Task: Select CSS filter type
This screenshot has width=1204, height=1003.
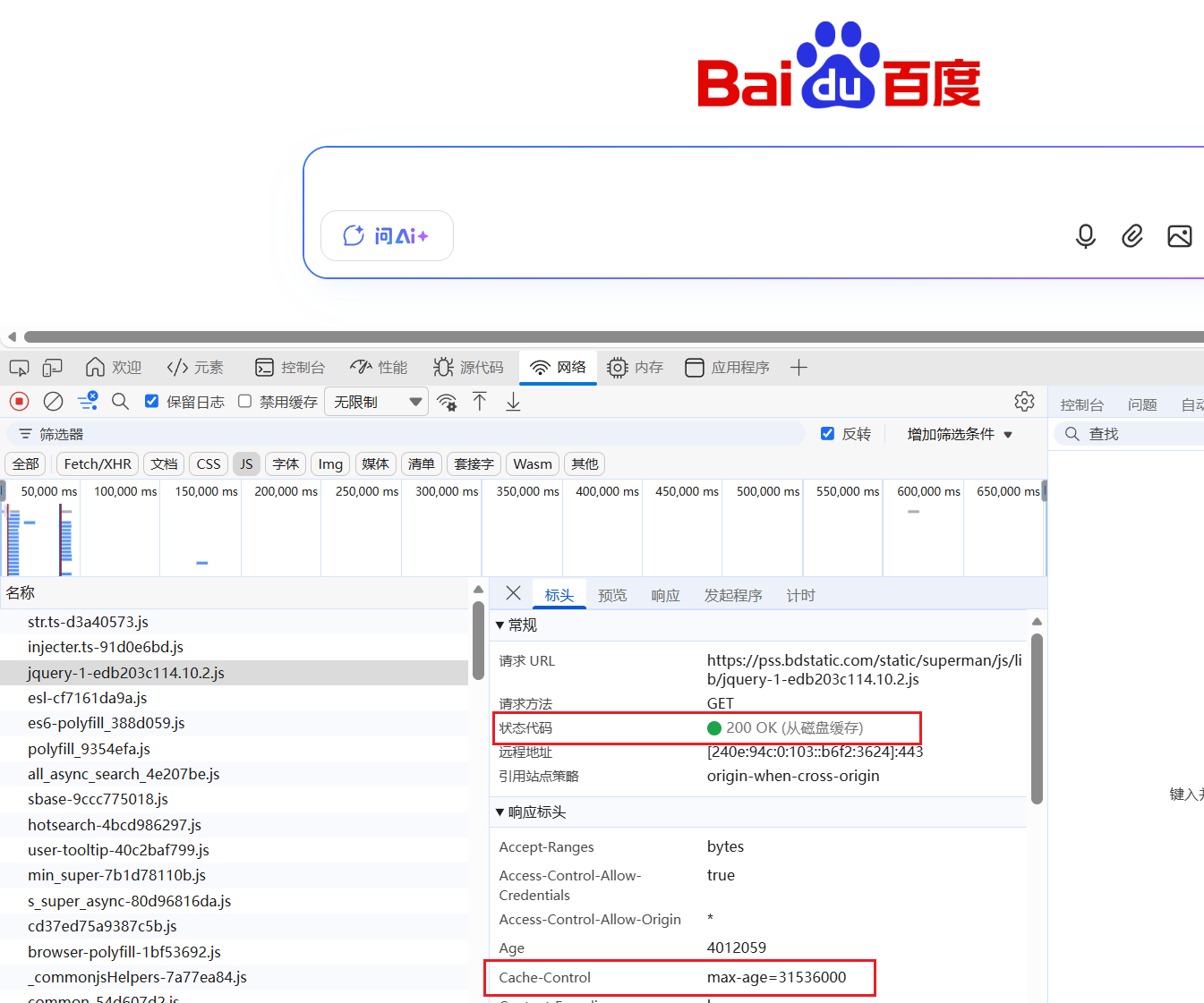Action: tap(209, 464)
